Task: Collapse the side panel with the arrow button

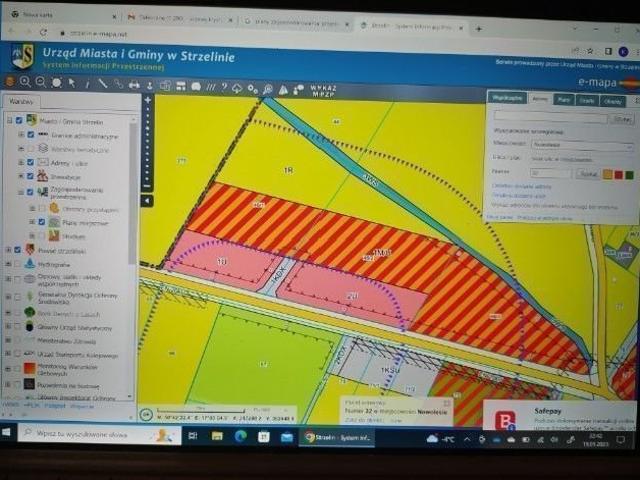Action: pos(148,200)
